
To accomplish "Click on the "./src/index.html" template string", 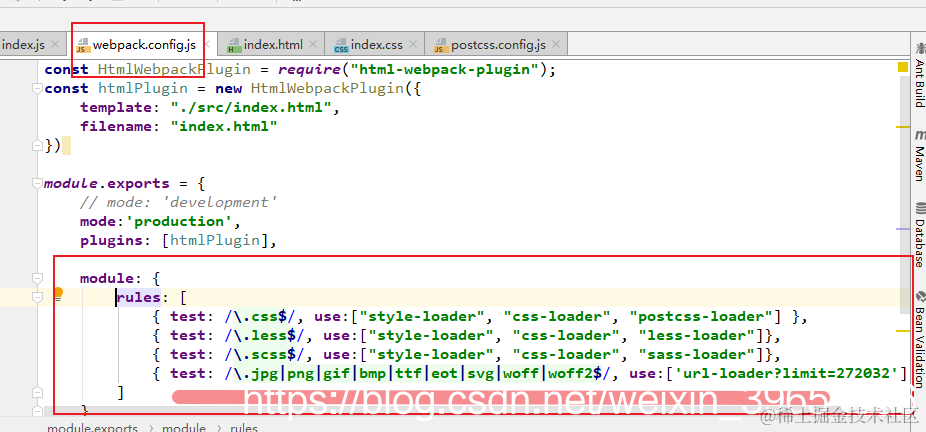I will [x=252, y=107].
